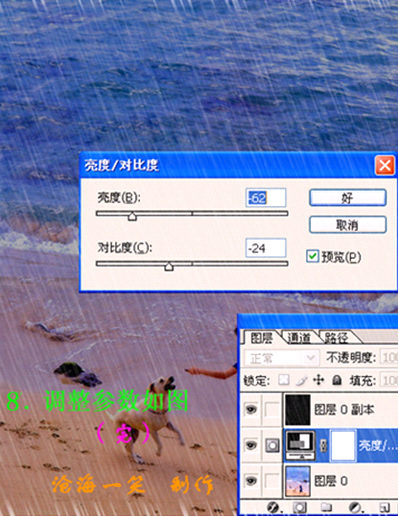Click the create new layer icon
The height and width of the screenshot is (516, 398).
385,508
